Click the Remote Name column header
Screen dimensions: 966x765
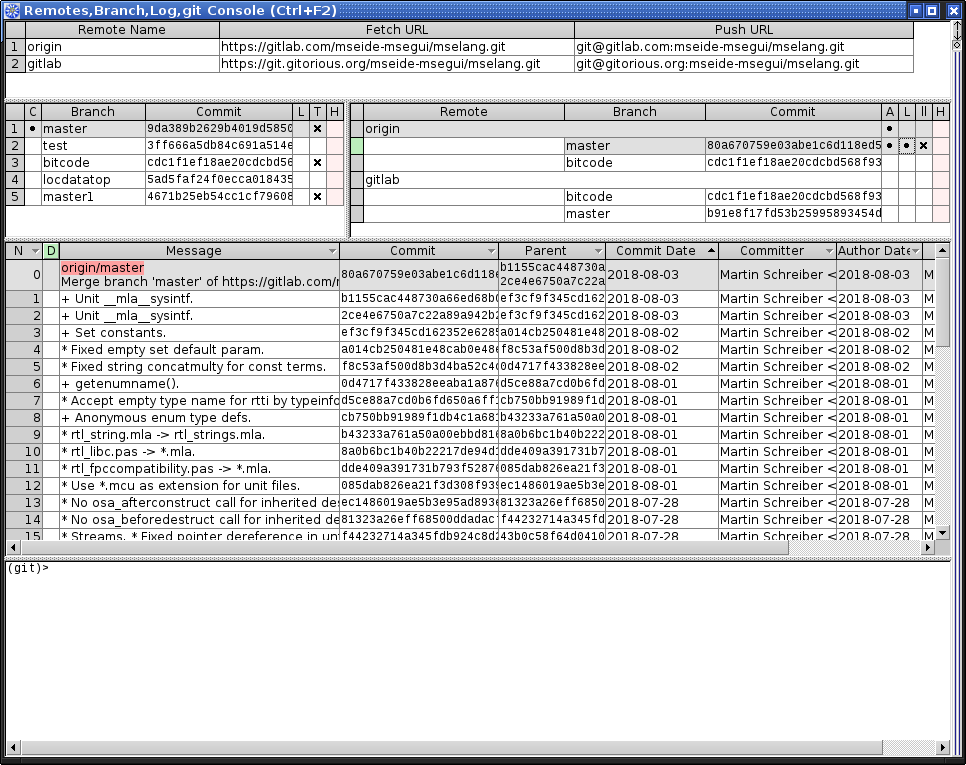pyautogui.click(x=122, y=30)
